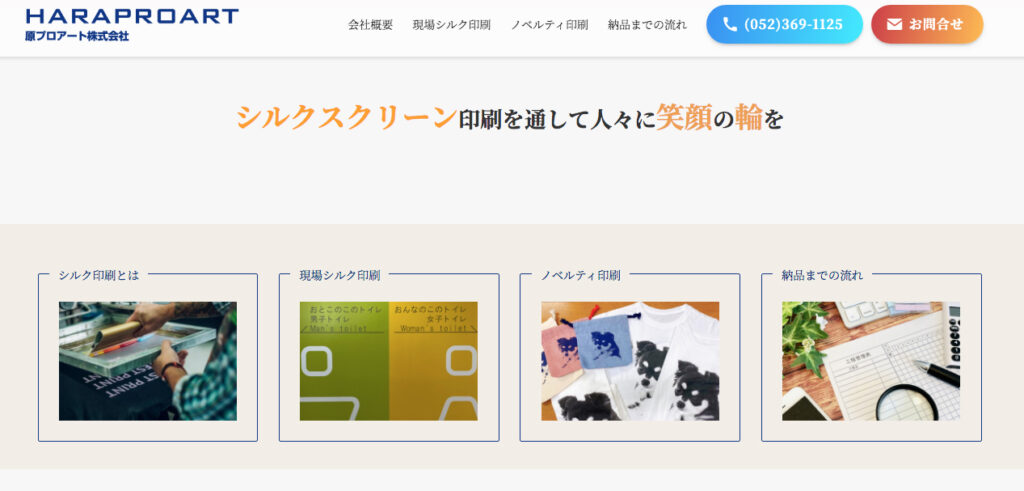Open 会社概要 in the navigation menu

click(370, 25)
